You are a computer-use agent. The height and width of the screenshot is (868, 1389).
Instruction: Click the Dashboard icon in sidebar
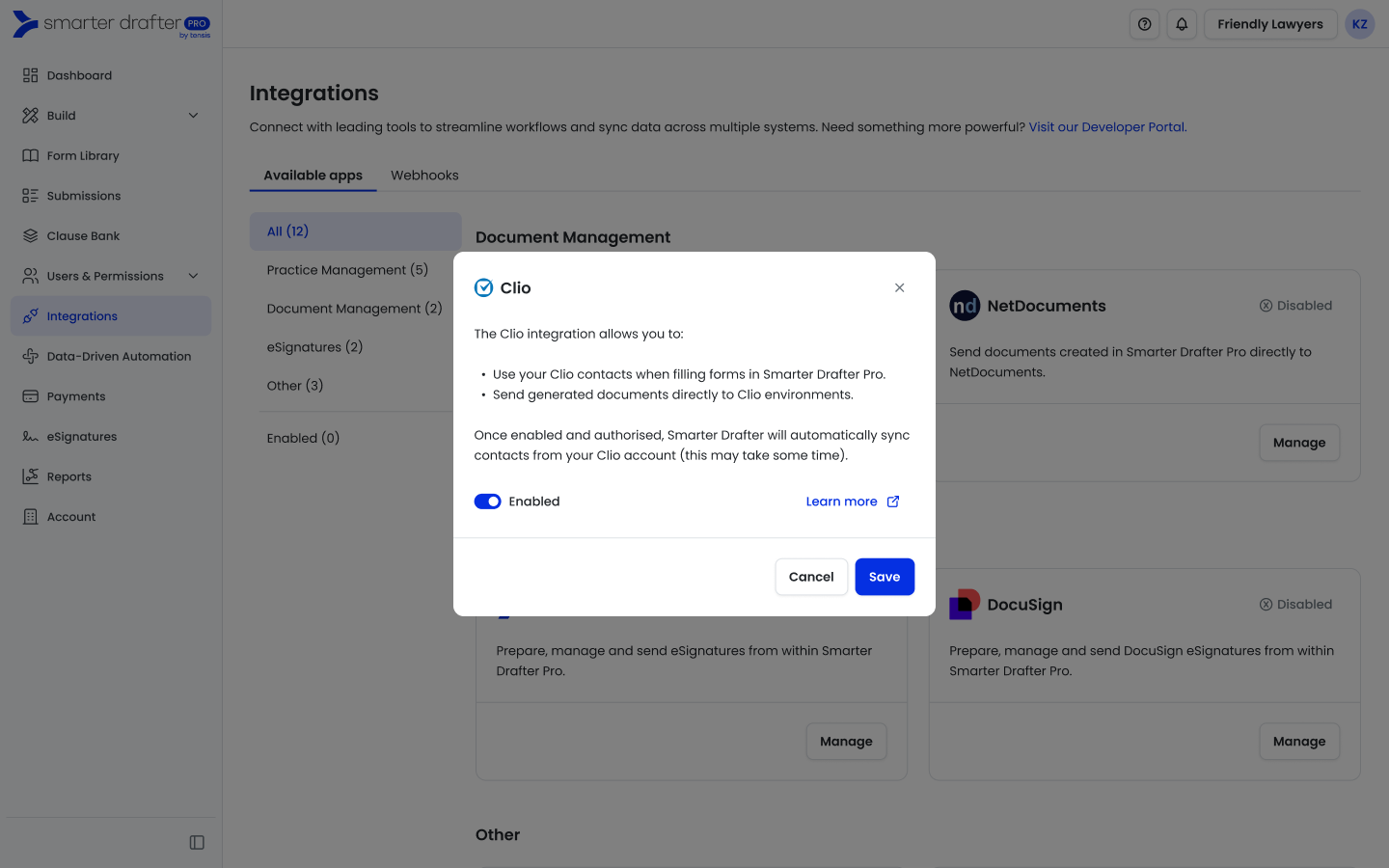coord(31,75)
